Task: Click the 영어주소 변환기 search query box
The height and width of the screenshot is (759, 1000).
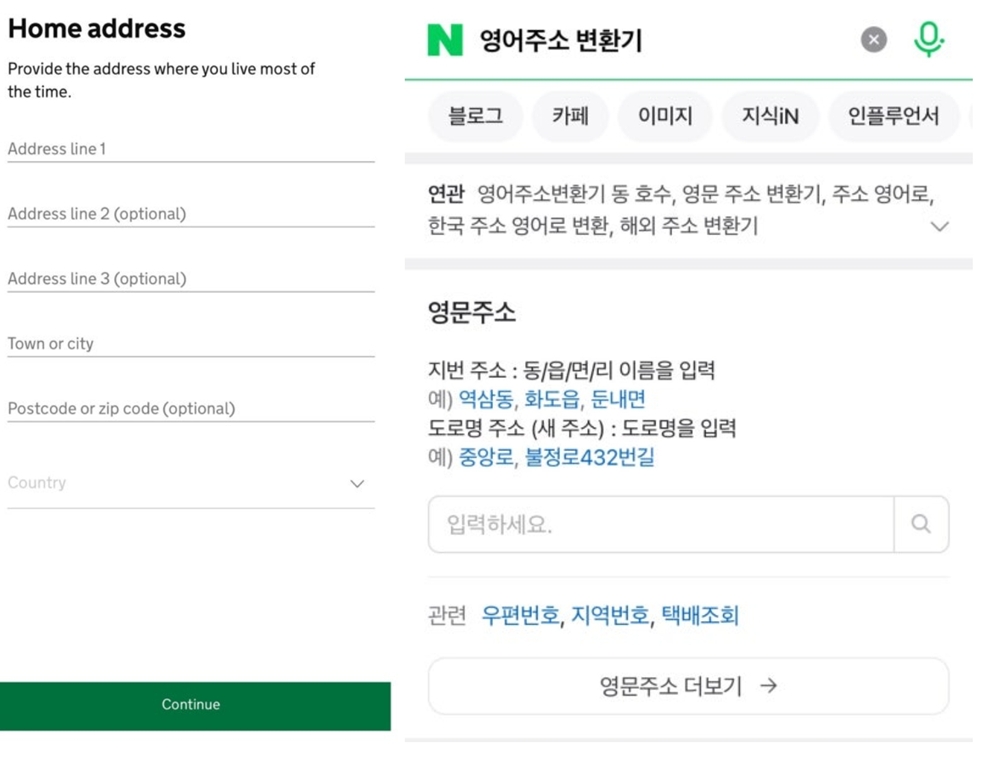Action: coord(561,40)
